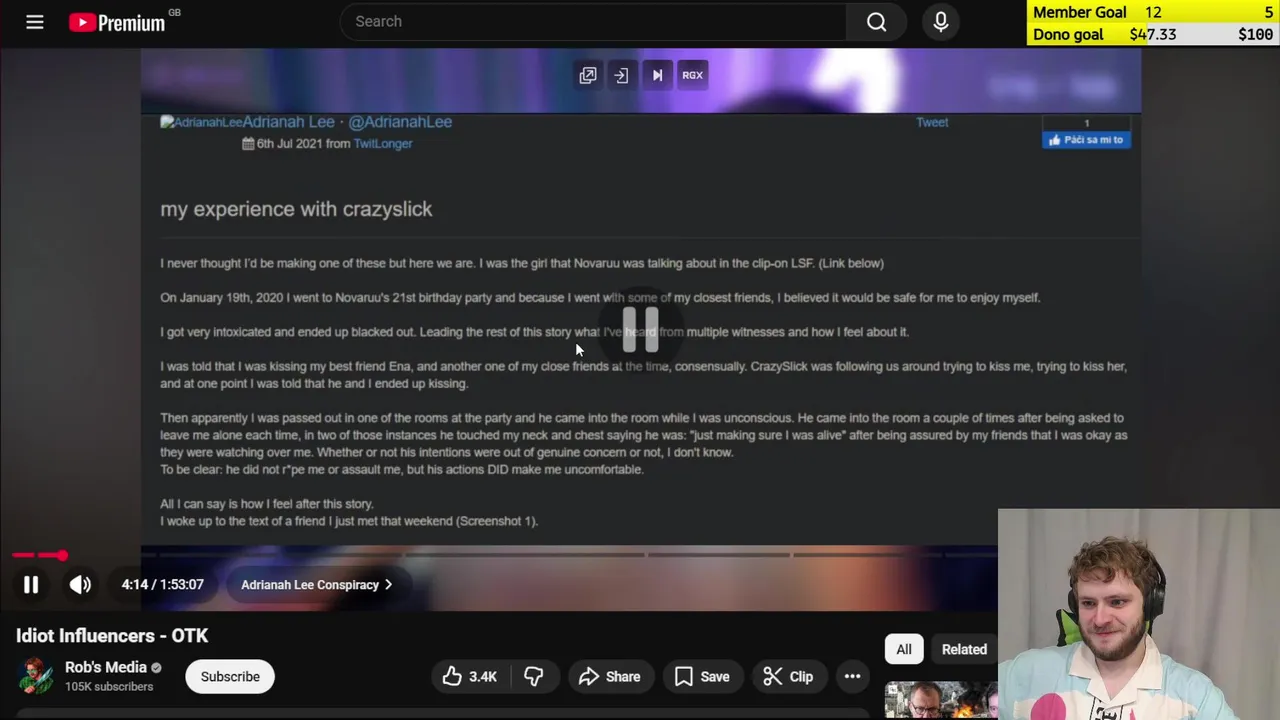Open Adrianah Lee profile name link
The height and width of the screenshot is (720, 1280).
coord(288,122)
